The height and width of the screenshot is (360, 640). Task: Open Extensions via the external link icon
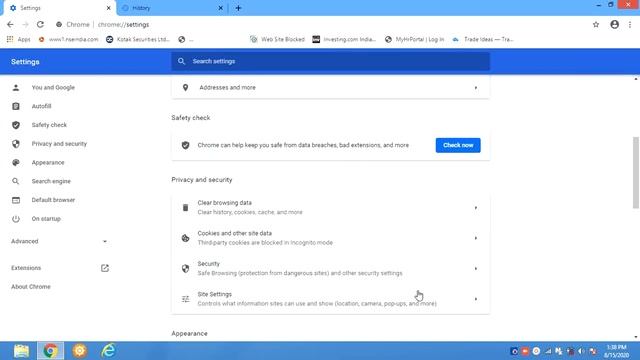[x=105, y=268]
